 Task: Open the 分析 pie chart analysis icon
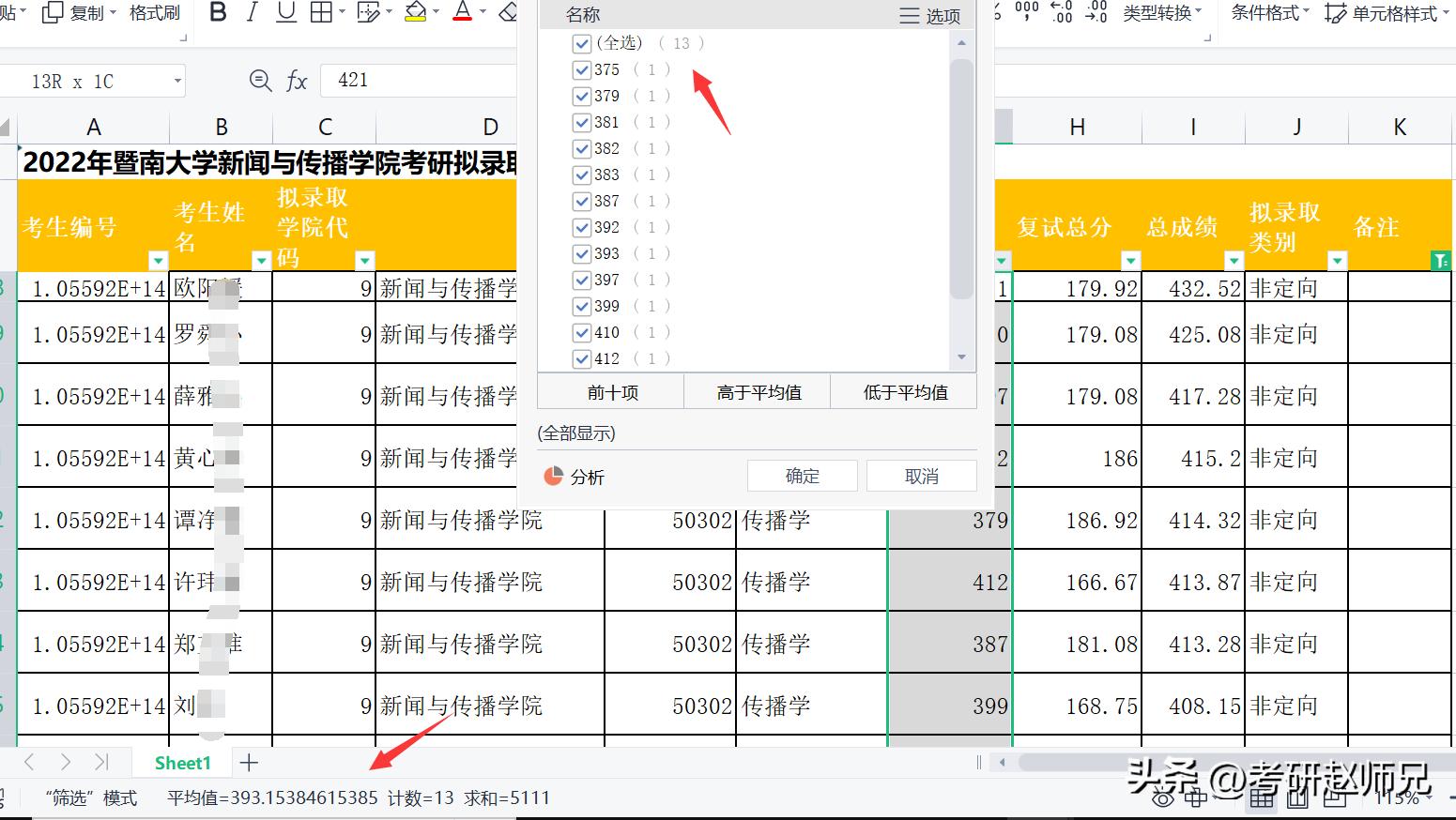(x=575, y=477)
